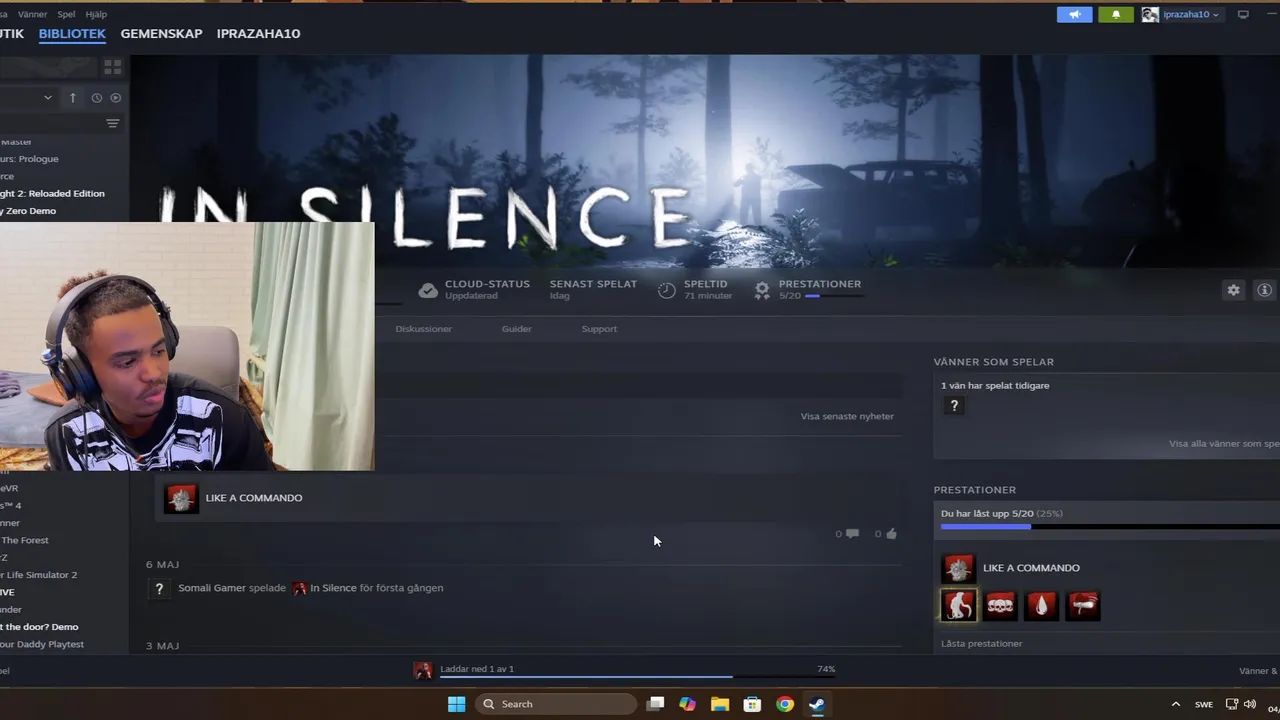Click the Windows taskbar Search box
Image resolution: width=1280 pixels, height=720 pixels.
[556, 704]
